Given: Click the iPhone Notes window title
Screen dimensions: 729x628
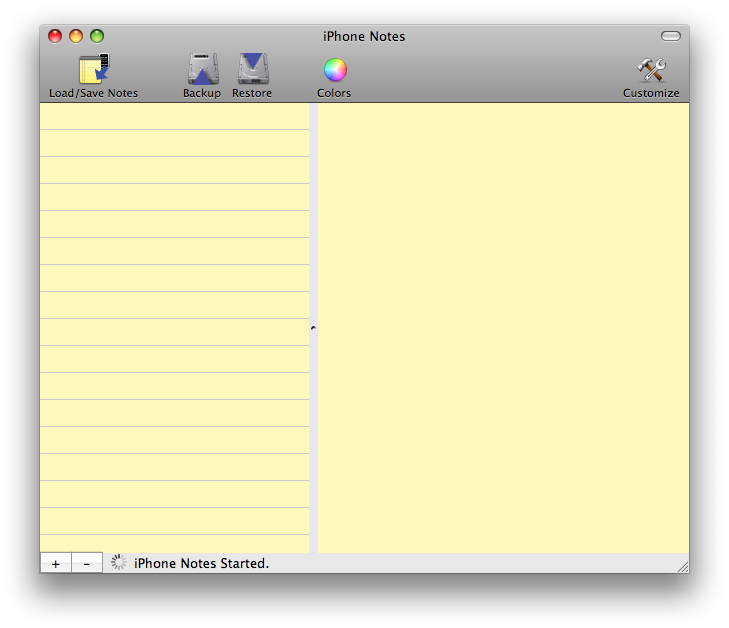Looking at the screenshot, I should pyautogui.click(x=364, y=36).
